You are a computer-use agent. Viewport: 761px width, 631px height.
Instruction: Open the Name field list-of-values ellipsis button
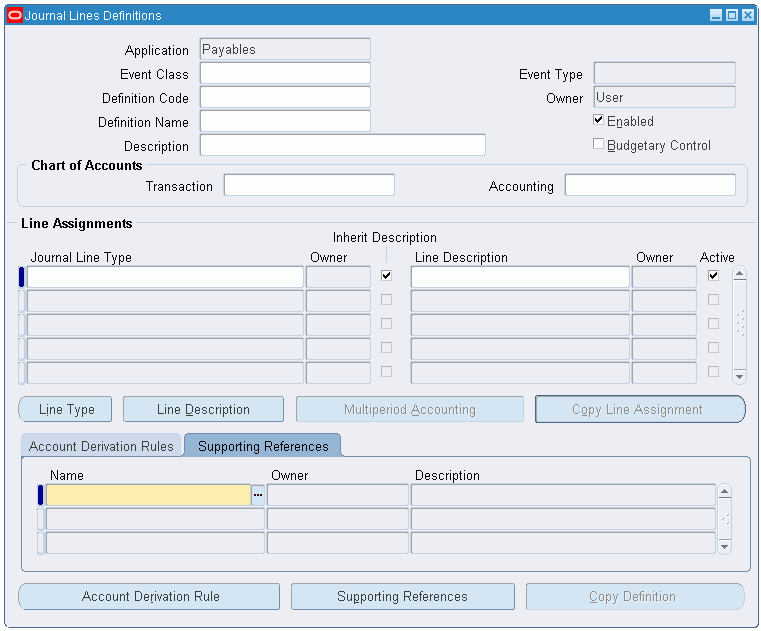[x=258, y=495]
